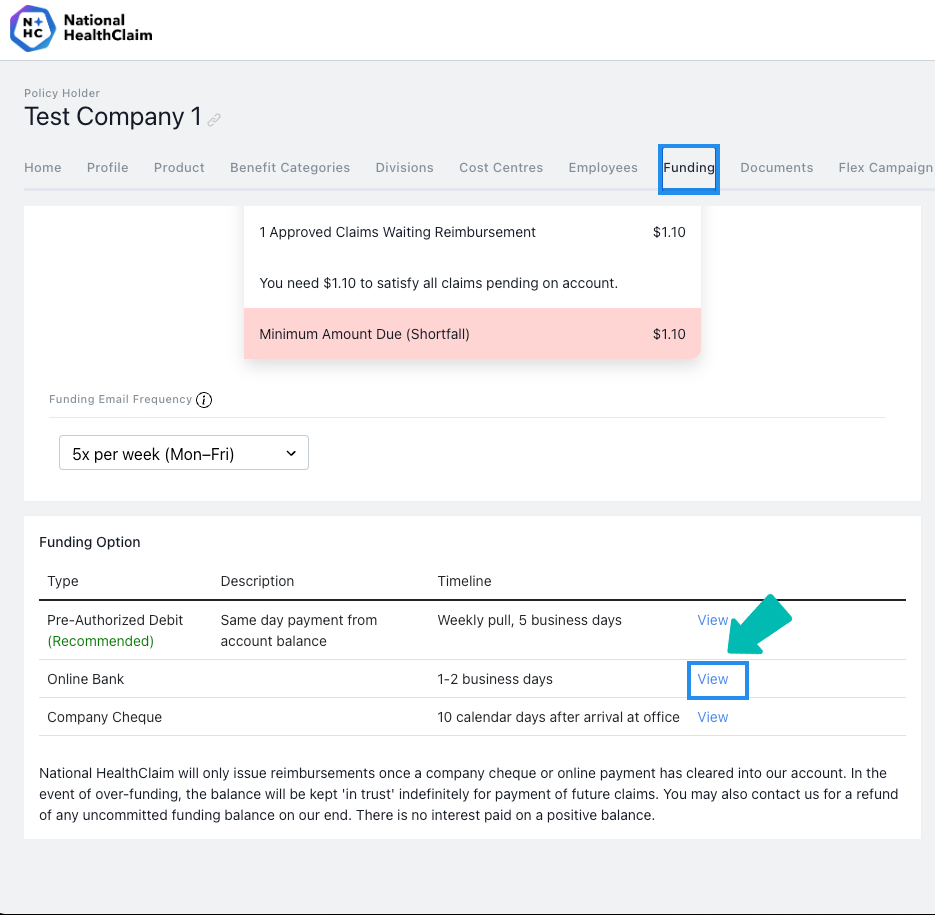Image resolution: width=935 pixels, height=915 pixels.
Task: Open the 5x per week frequency dropdown
Action: pyautogui.click(x=184, y=453)
